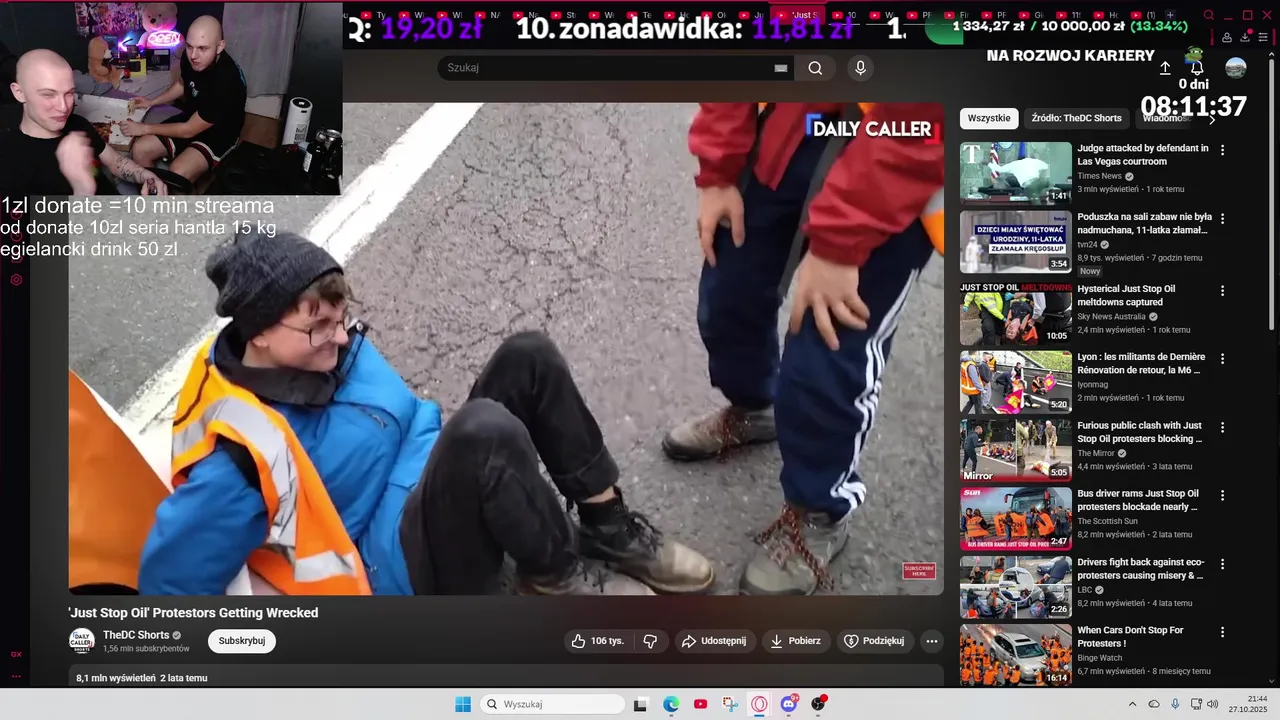Open the browser downloads icon
1280x720 pixels.
click(1245, 37)
